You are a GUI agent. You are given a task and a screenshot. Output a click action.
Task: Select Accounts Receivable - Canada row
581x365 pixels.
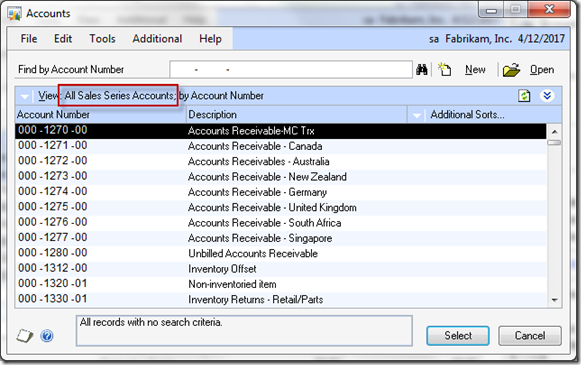(280, 146)
